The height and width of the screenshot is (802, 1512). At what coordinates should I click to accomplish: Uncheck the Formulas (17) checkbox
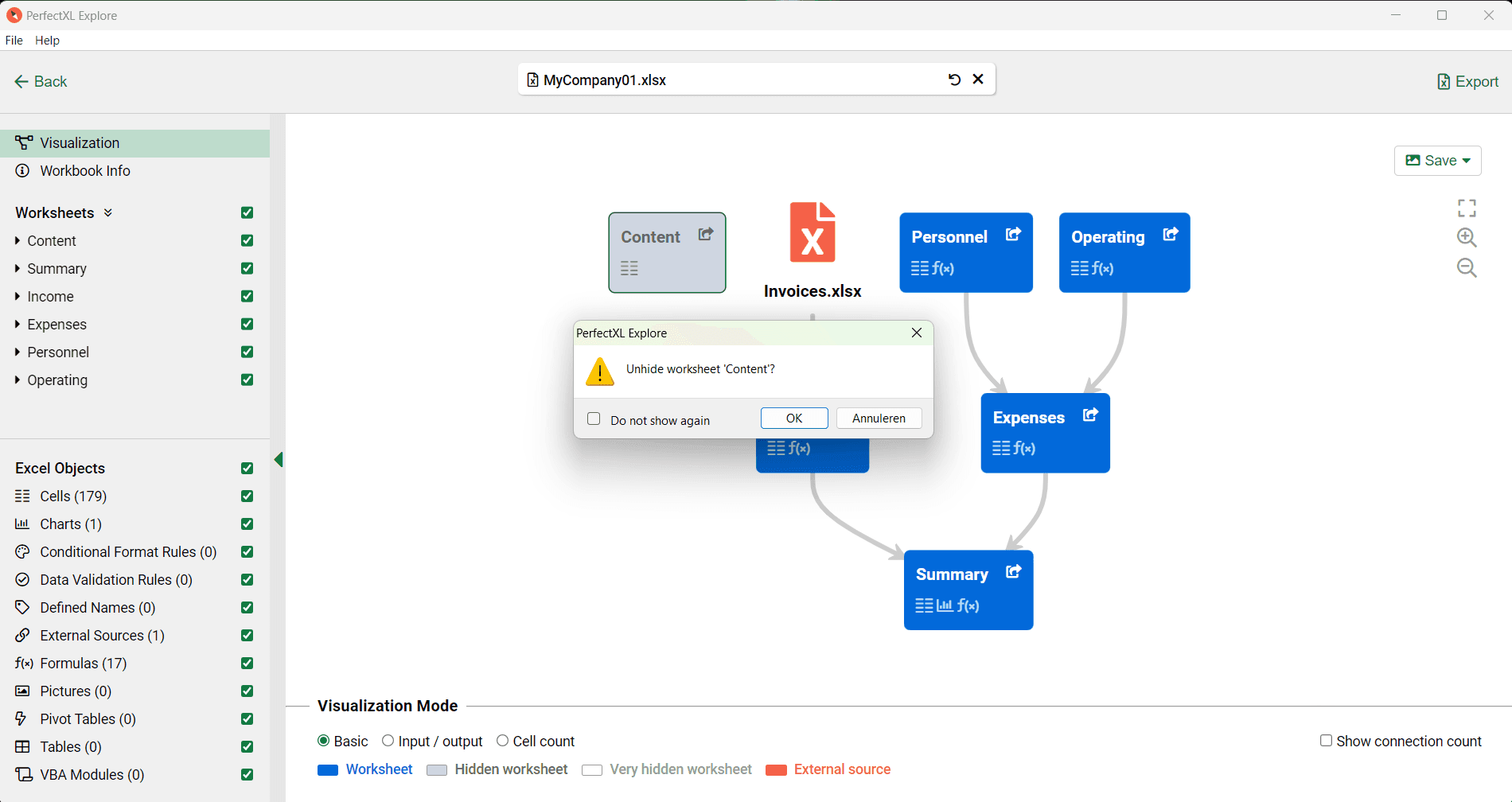[x=247, y=664]
